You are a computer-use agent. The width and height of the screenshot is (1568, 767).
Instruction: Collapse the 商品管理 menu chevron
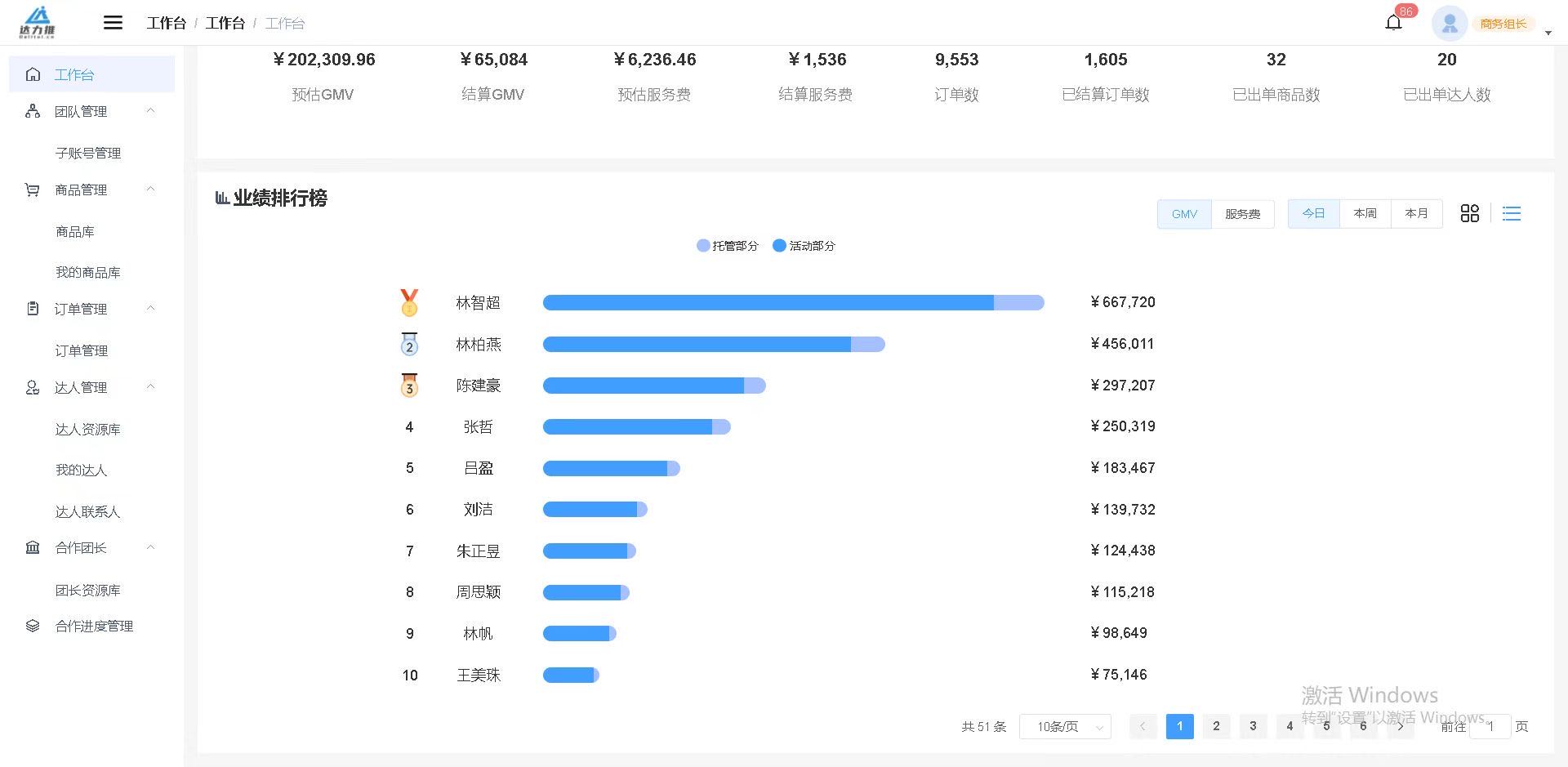point(150,189)
